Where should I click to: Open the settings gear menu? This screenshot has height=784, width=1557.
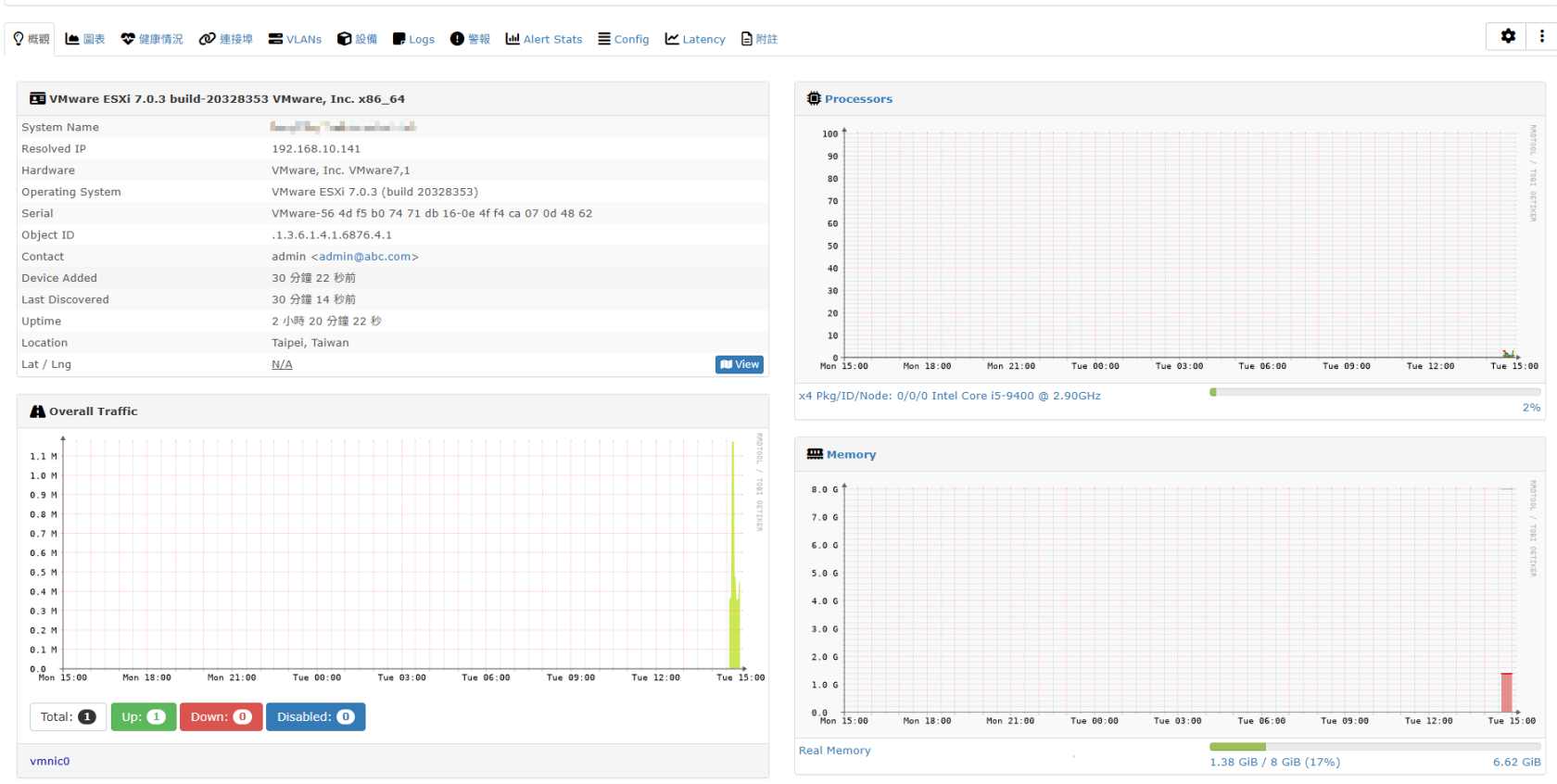1508,36
